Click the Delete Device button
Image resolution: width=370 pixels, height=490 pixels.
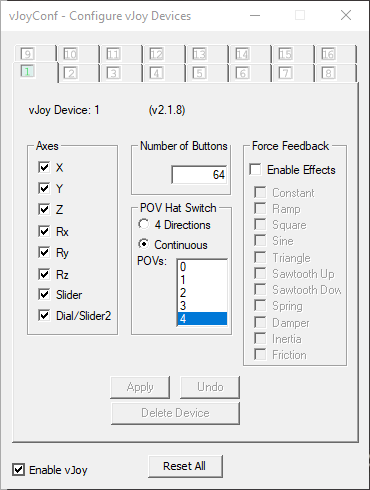pyautogui.click(x=175, y=413)
